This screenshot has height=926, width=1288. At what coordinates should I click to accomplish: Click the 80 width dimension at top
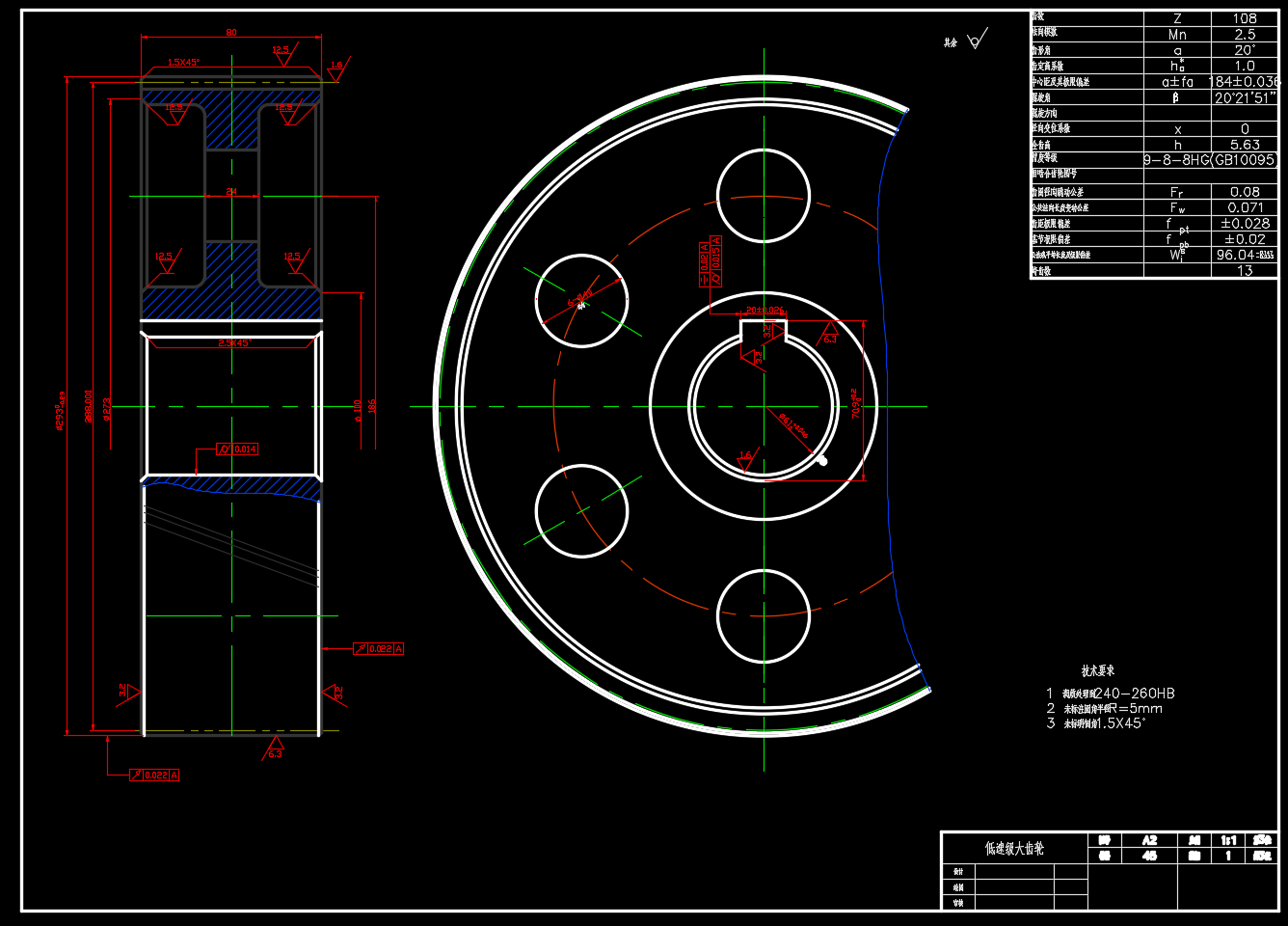point(231,33)
